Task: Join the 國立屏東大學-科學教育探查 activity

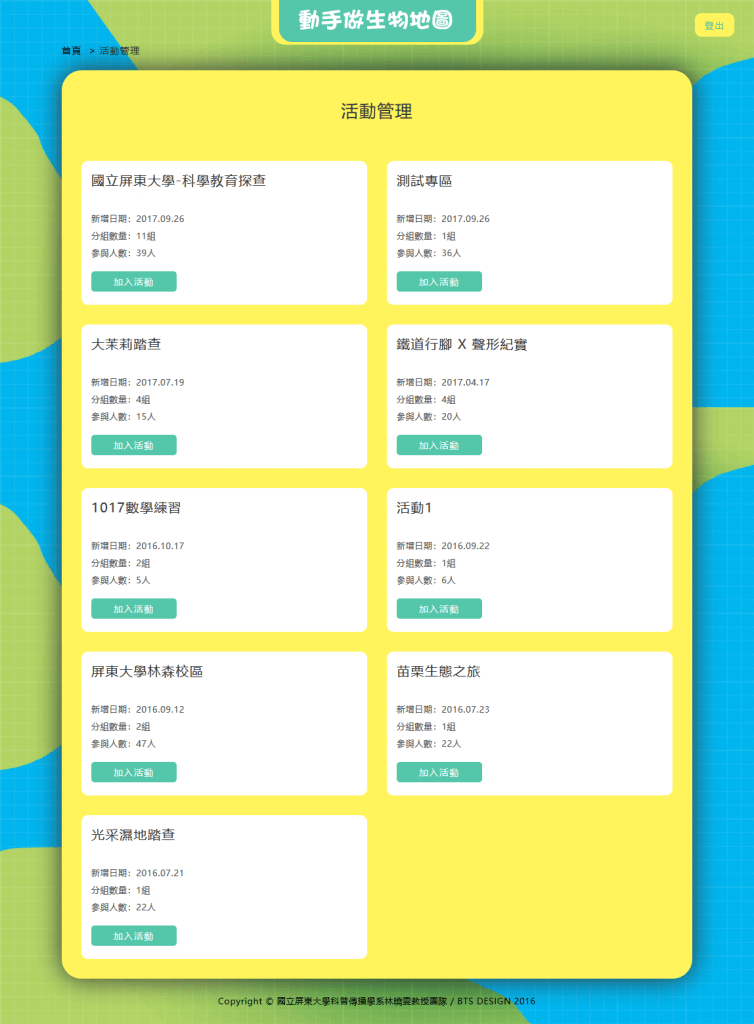Action: click(134, 281)
